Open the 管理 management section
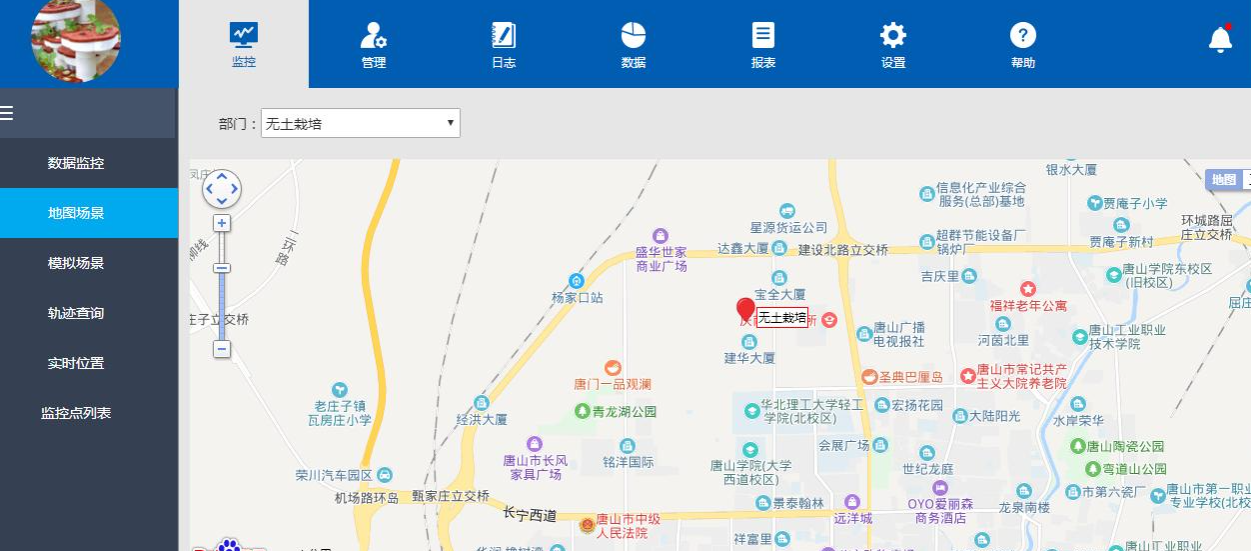The width and height of the screenshot is (1251, 551). coord(373,44)
